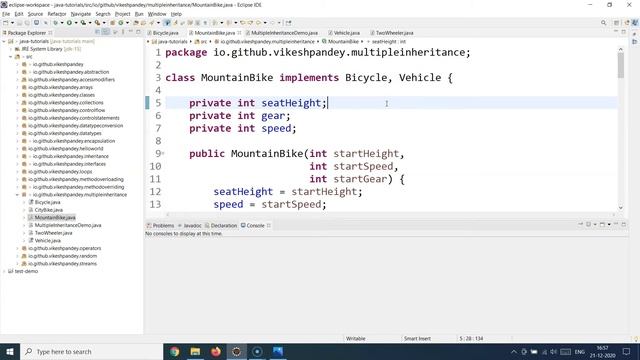Close the MountainBike.java tab
Image resolution: width=640 pixels, height=360 pixels.
[x=240, y=33]
